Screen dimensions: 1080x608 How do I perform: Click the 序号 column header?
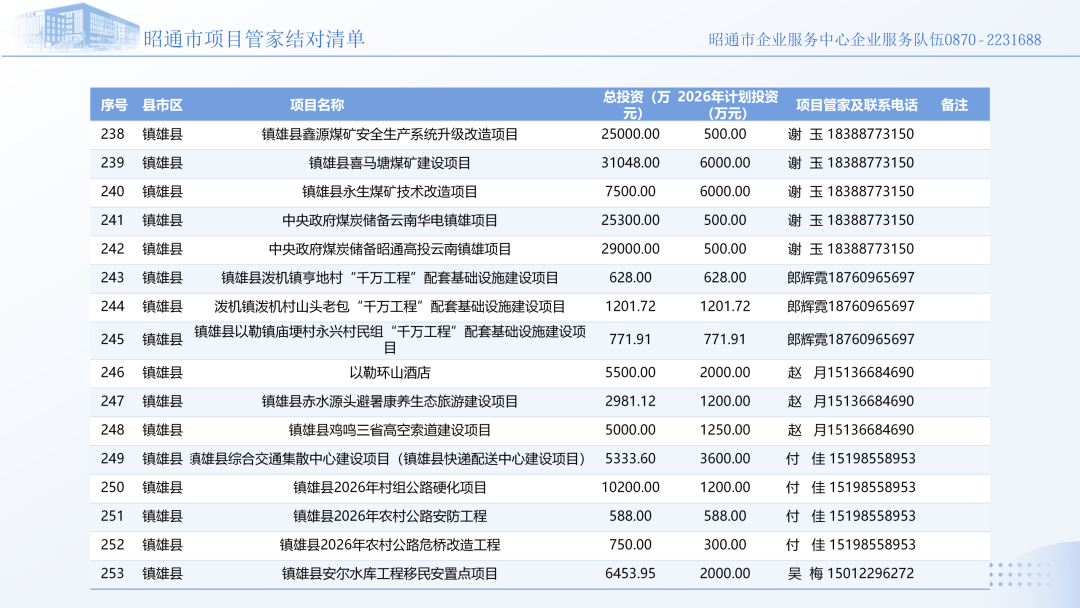(x=114, y=105)
